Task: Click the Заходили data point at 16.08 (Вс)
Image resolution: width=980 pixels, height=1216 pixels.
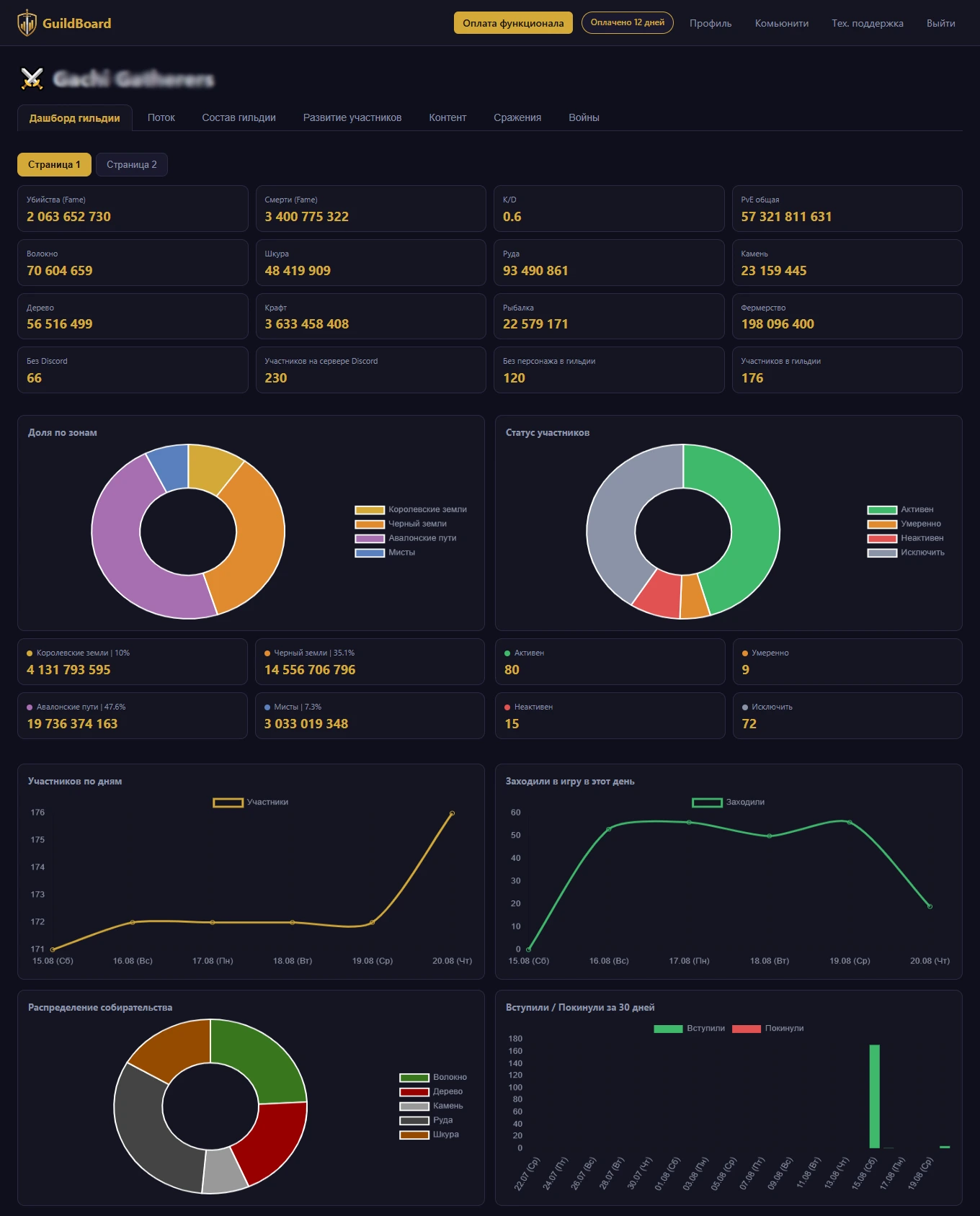Action: click(609, 829)
